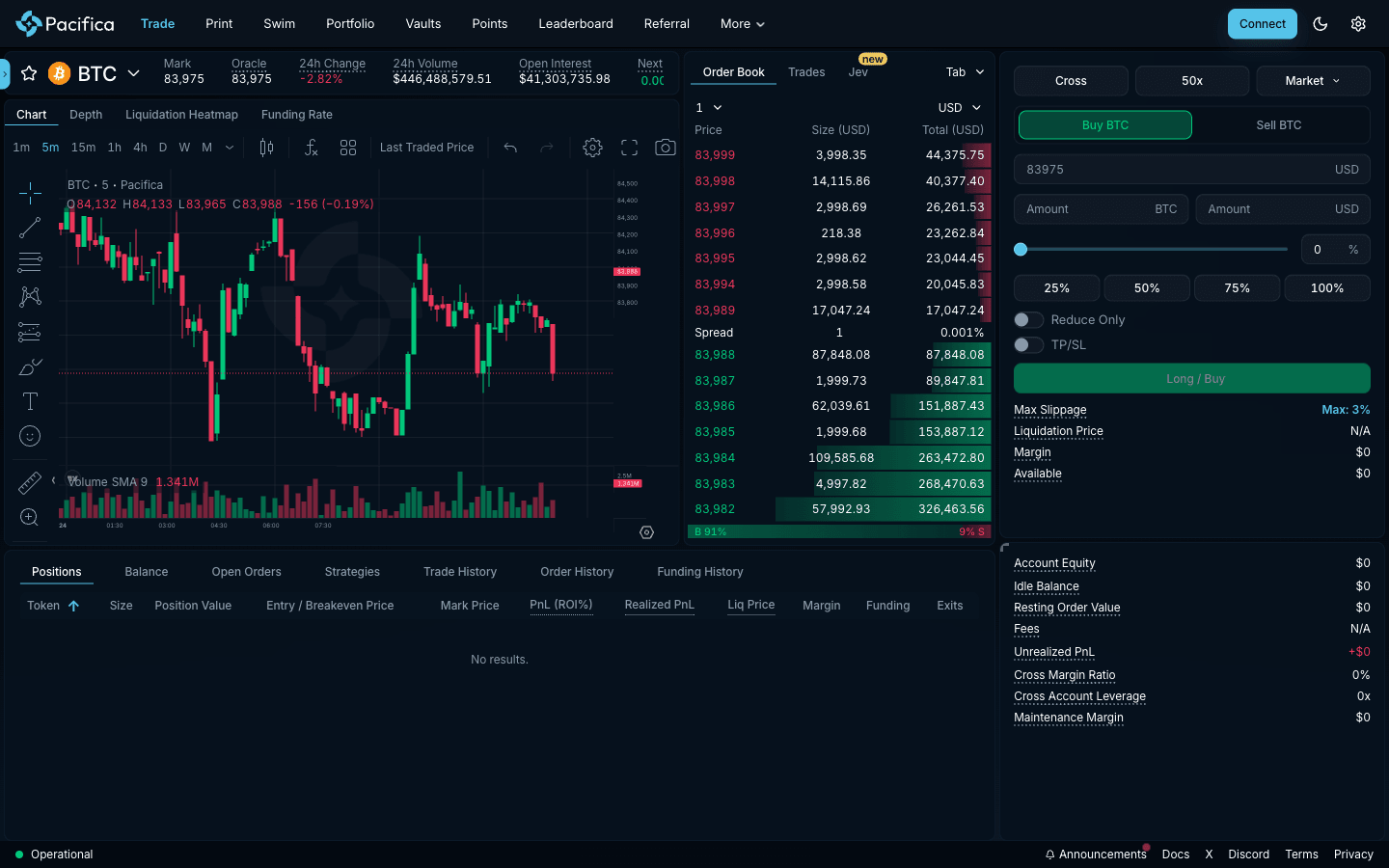
Task: Open the Market order type dropdown
Action: tap(1313, 81)
